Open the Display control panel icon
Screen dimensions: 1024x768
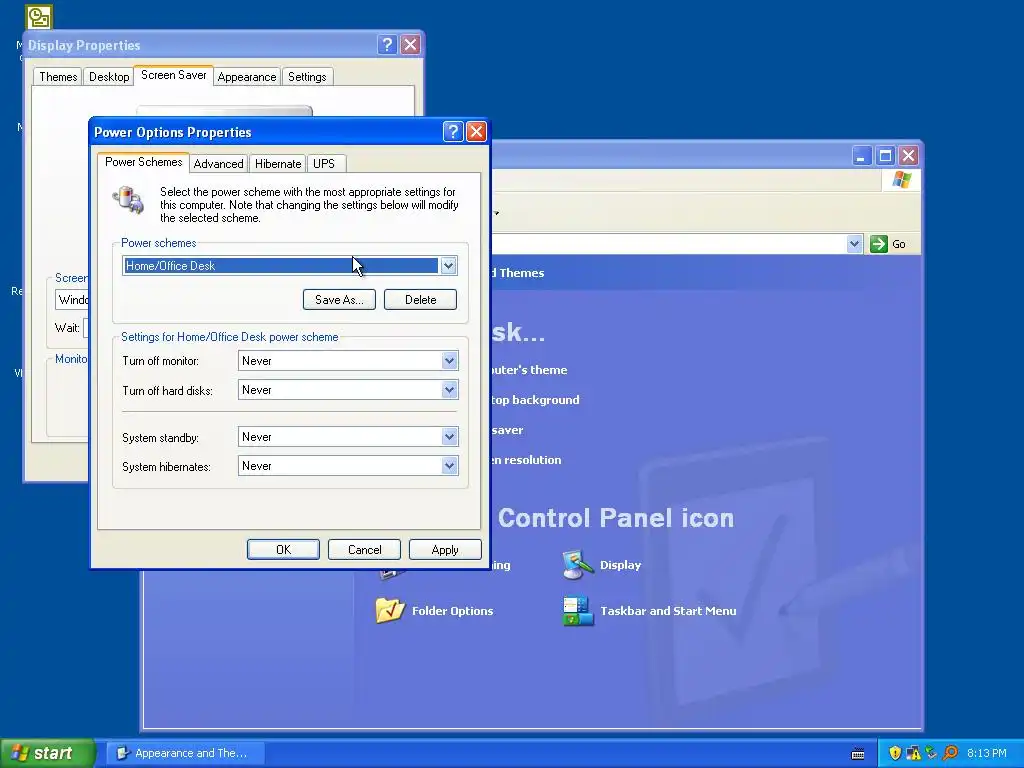[577, 565]
